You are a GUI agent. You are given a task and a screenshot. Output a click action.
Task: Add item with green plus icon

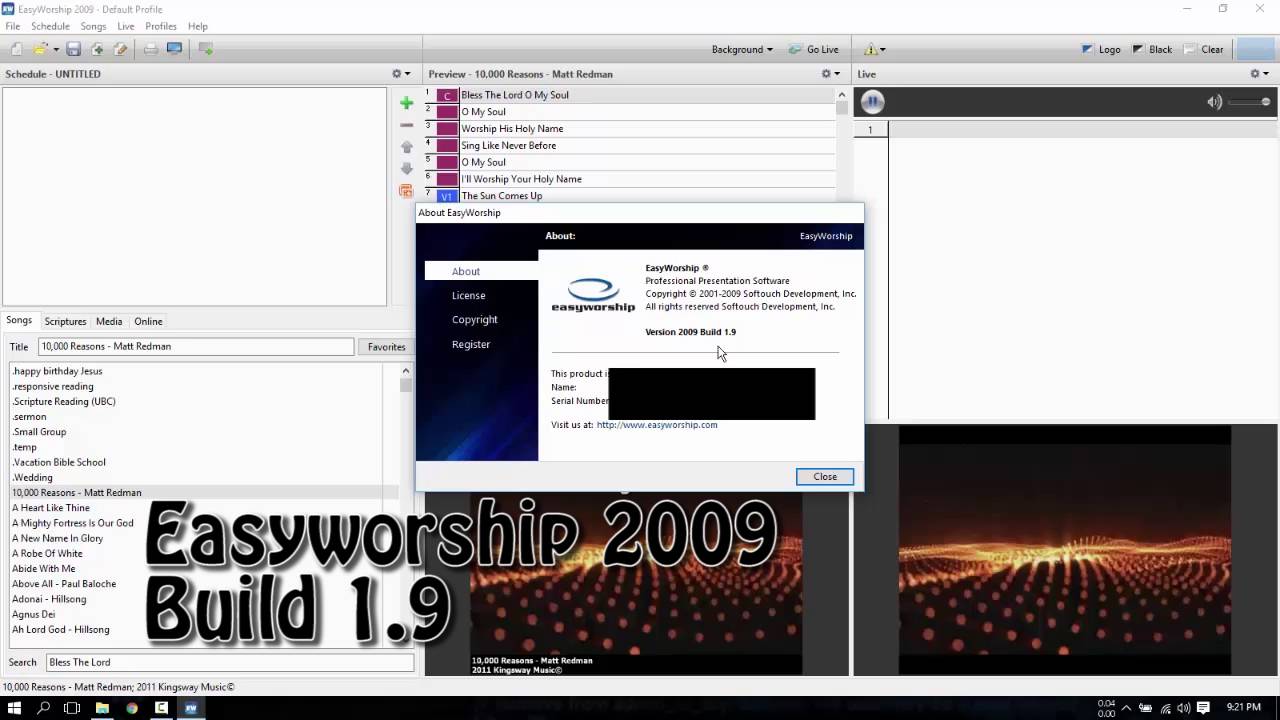tap(406, 103)
